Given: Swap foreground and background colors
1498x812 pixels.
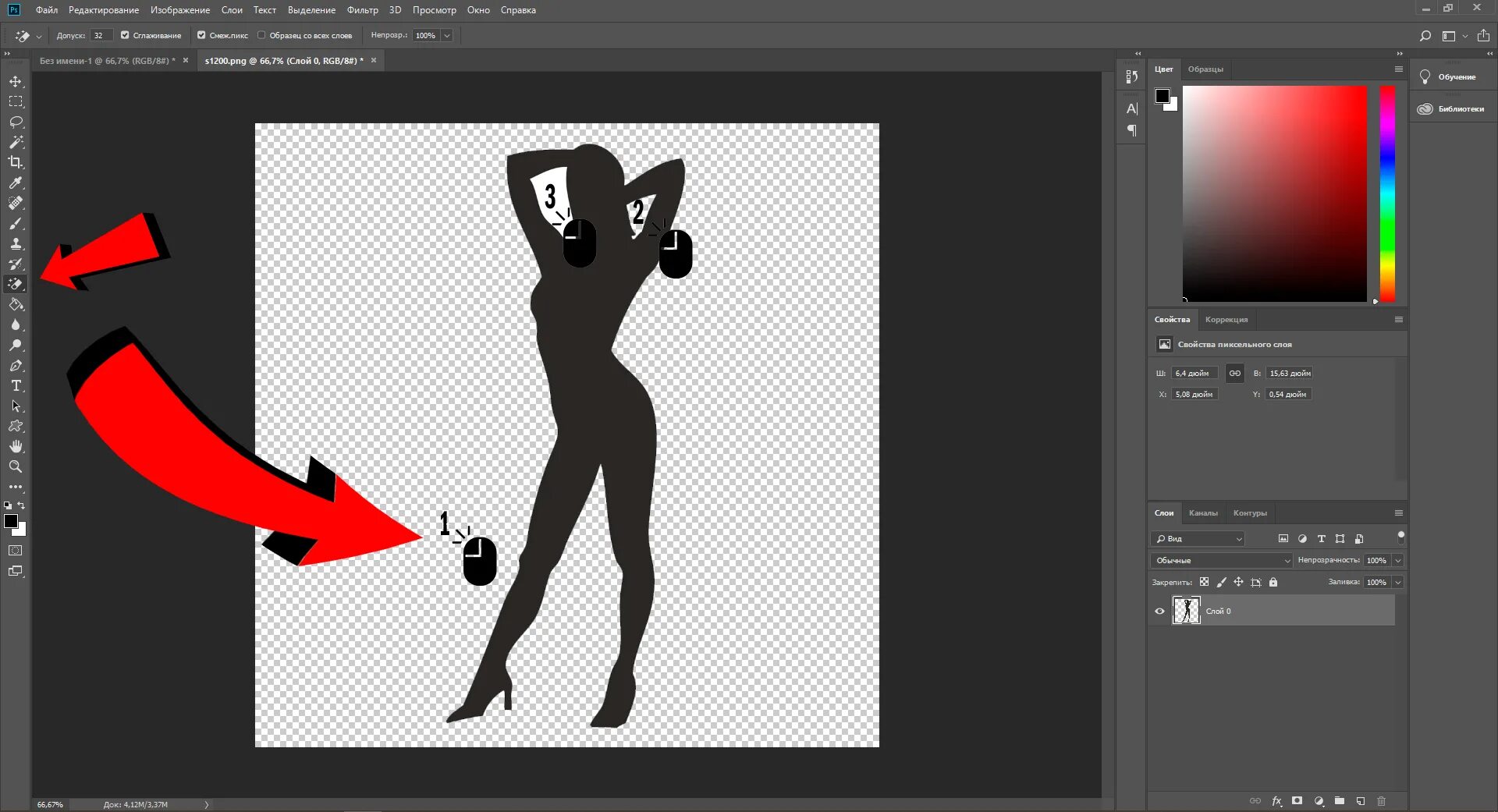Looking at the screenshot, I should tap(22, 505).
